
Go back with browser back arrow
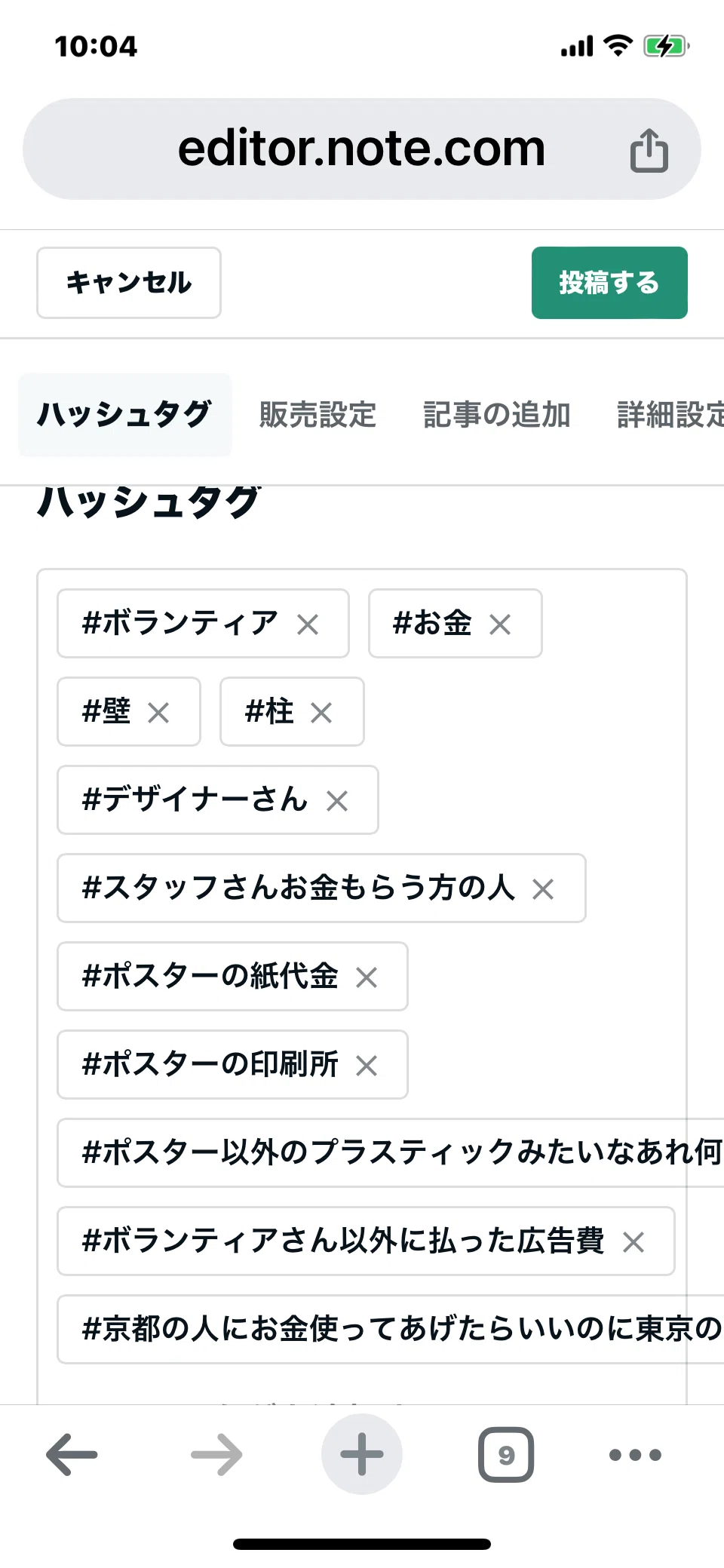[72, 1454]
